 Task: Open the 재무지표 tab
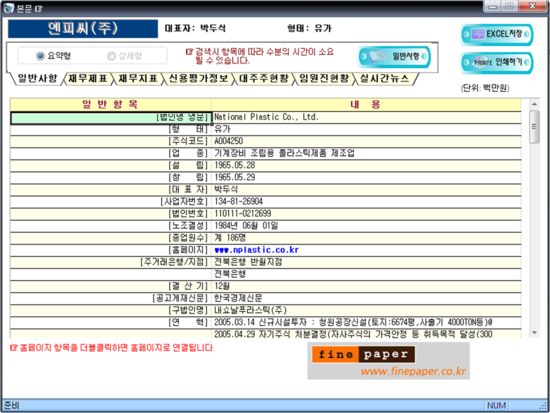tap(138, 78)
